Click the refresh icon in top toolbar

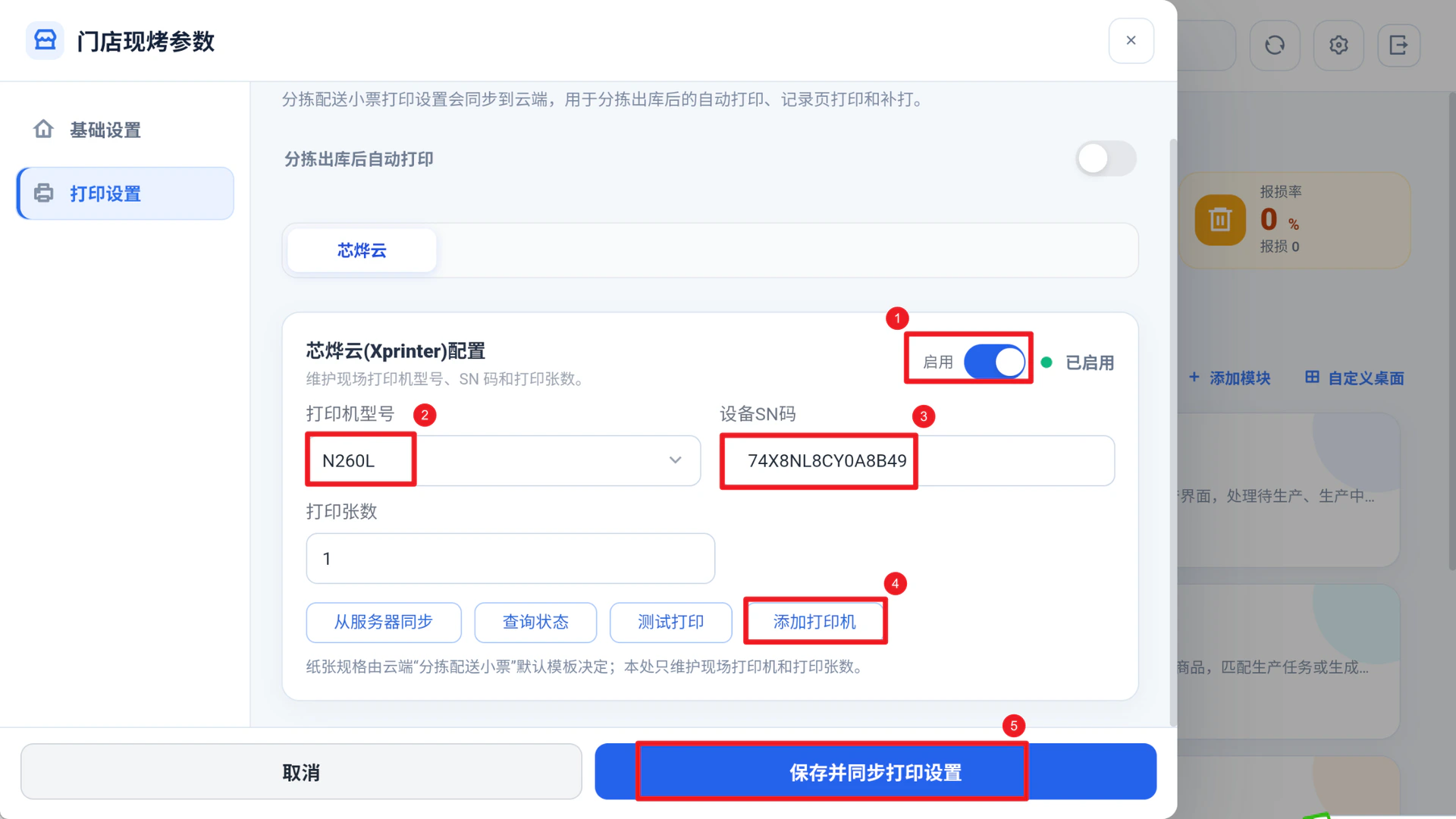[1275, 45]
